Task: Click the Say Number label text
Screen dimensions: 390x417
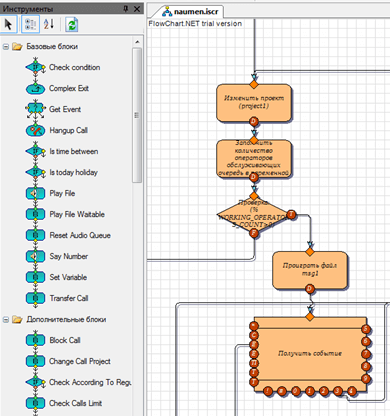Action: [x=69, y=256]
